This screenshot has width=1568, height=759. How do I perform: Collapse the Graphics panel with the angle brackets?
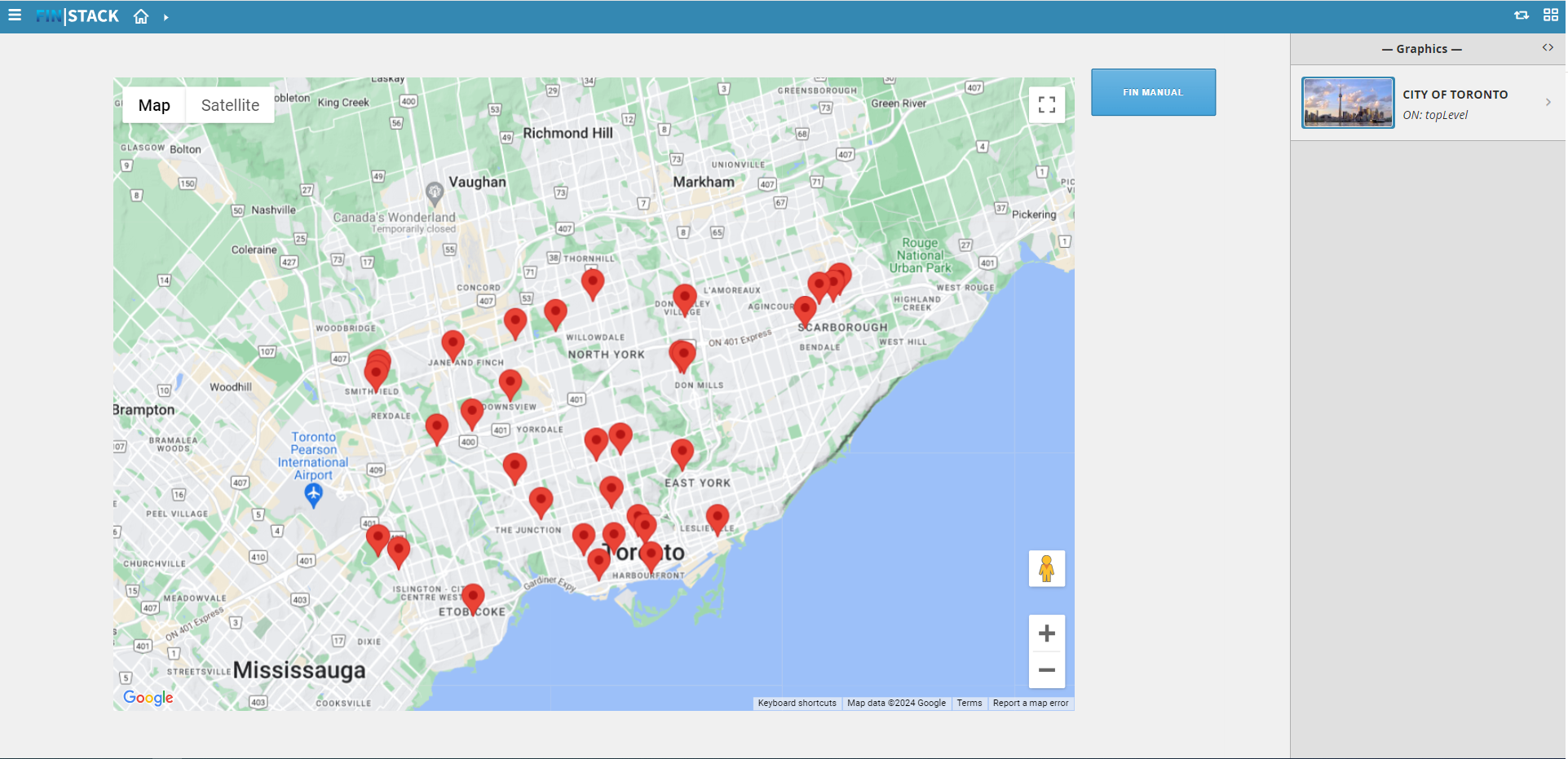pos(1548,48)
